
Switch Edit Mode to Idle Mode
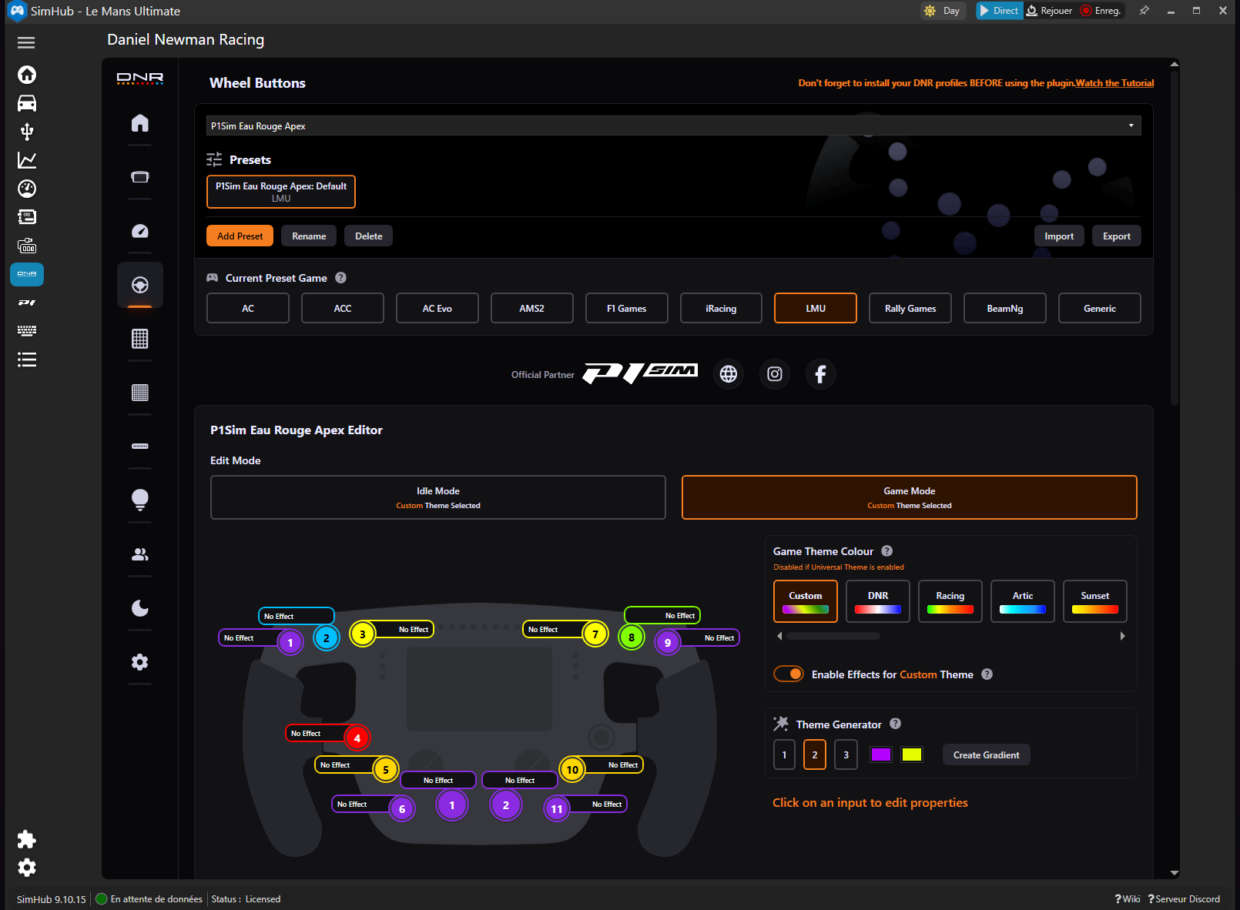tap(437, 496)
